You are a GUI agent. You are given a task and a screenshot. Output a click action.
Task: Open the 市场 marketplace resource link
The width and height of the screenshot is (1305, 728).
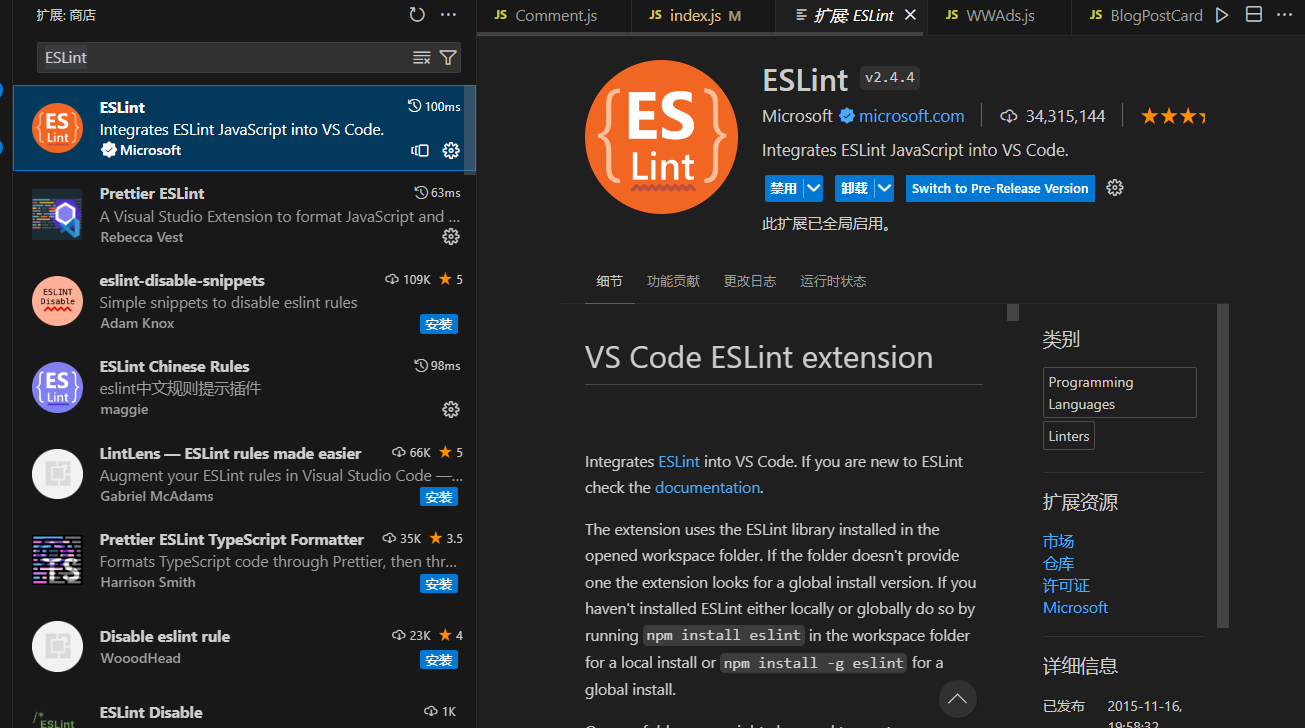[1058, 541]
